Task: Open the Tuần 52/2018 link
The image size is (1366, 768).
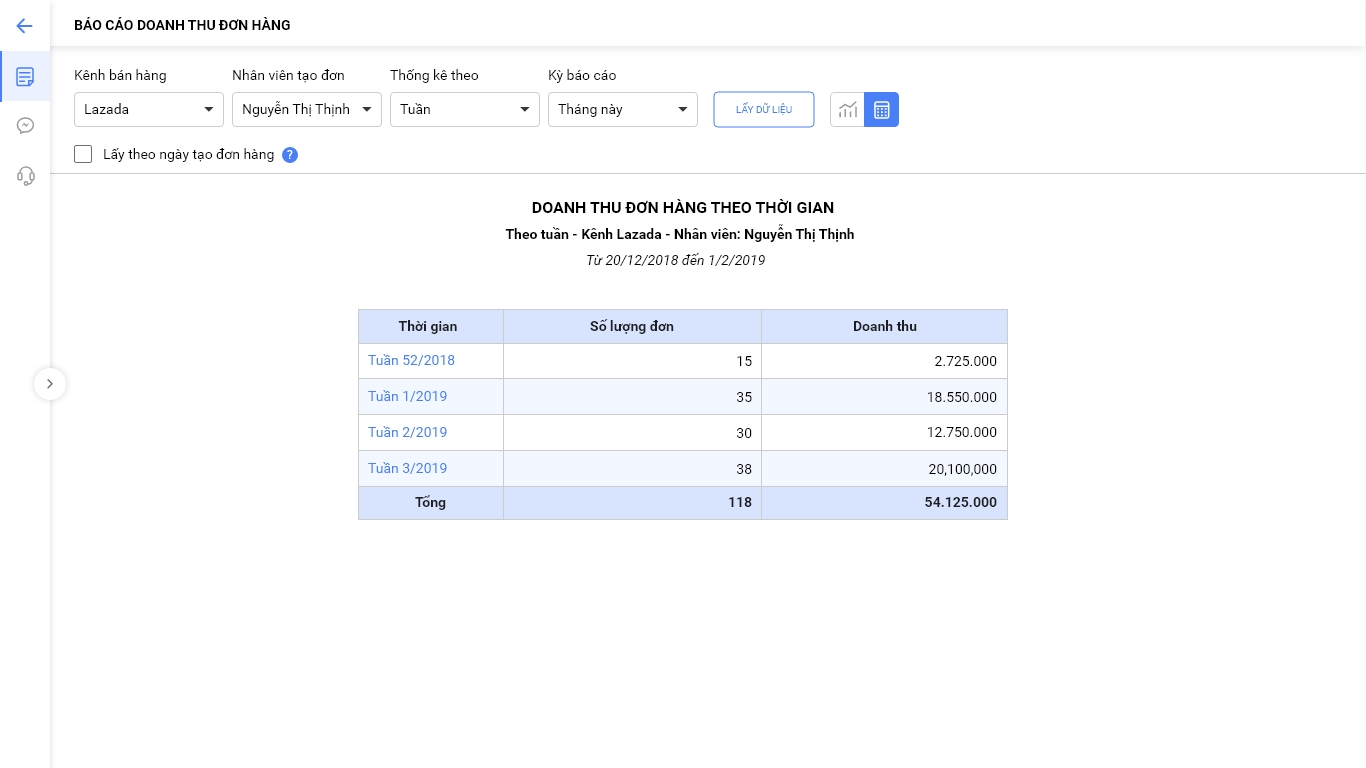Action: [411, 360]
